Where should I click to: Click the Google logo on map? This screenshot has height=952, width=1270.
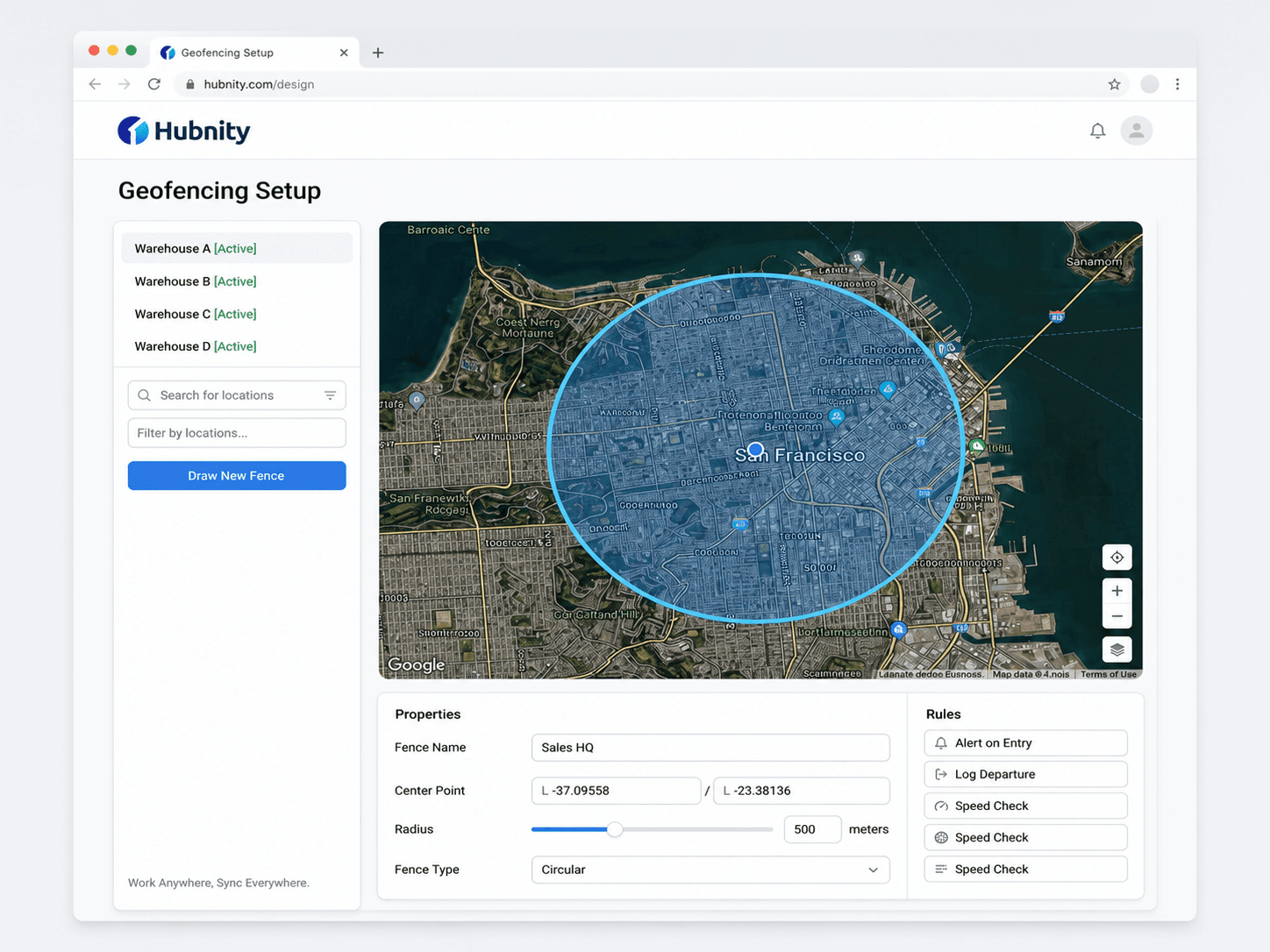(417, 664)
